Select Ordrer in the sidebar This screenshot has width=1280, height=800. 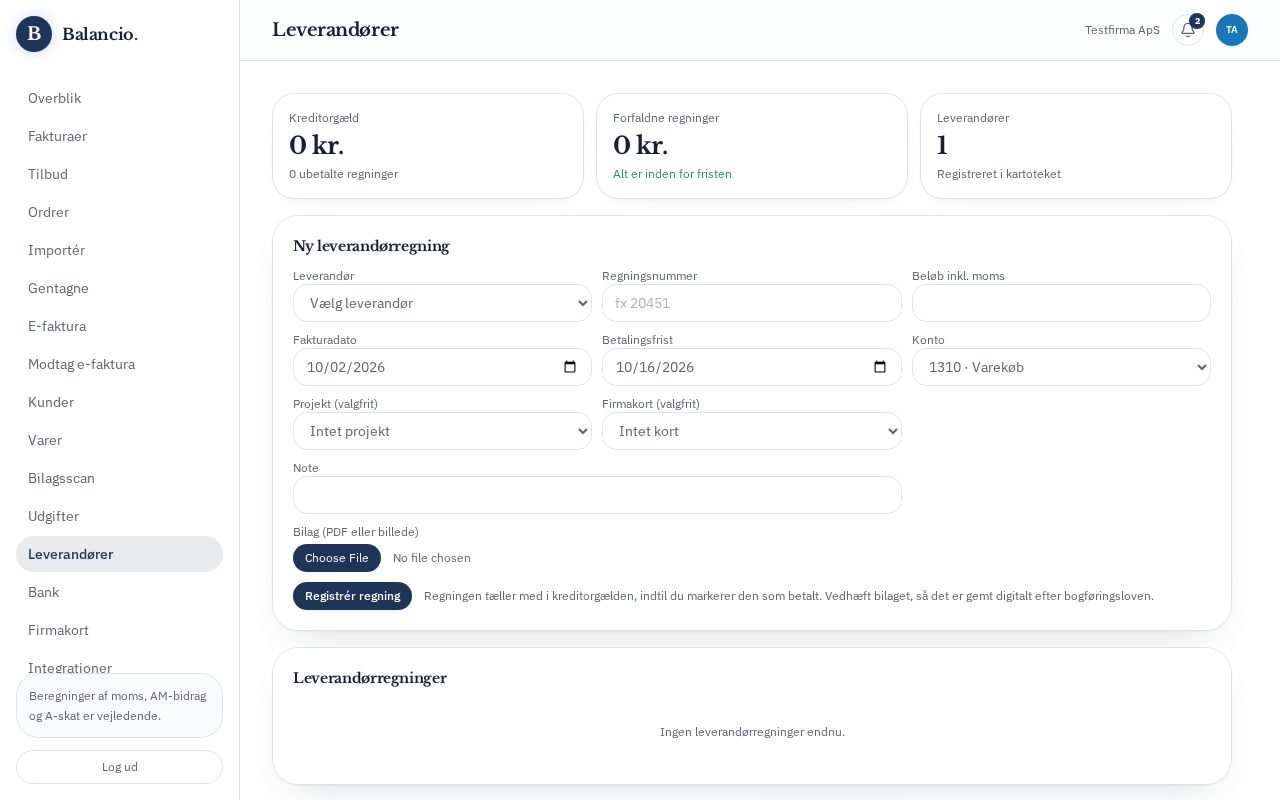point(119,212)
